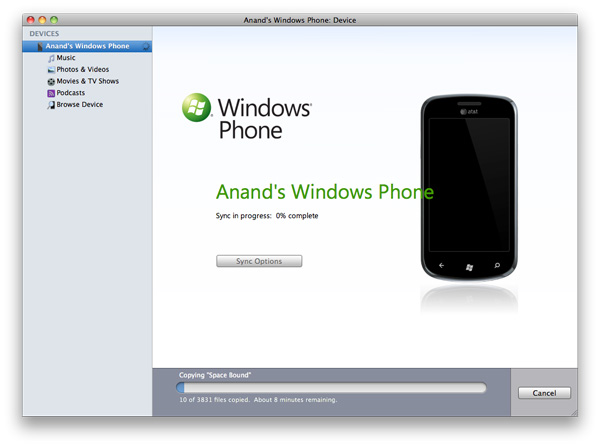Cancel the sync in progress
The image size is (600, 447).
click(544, 393)
